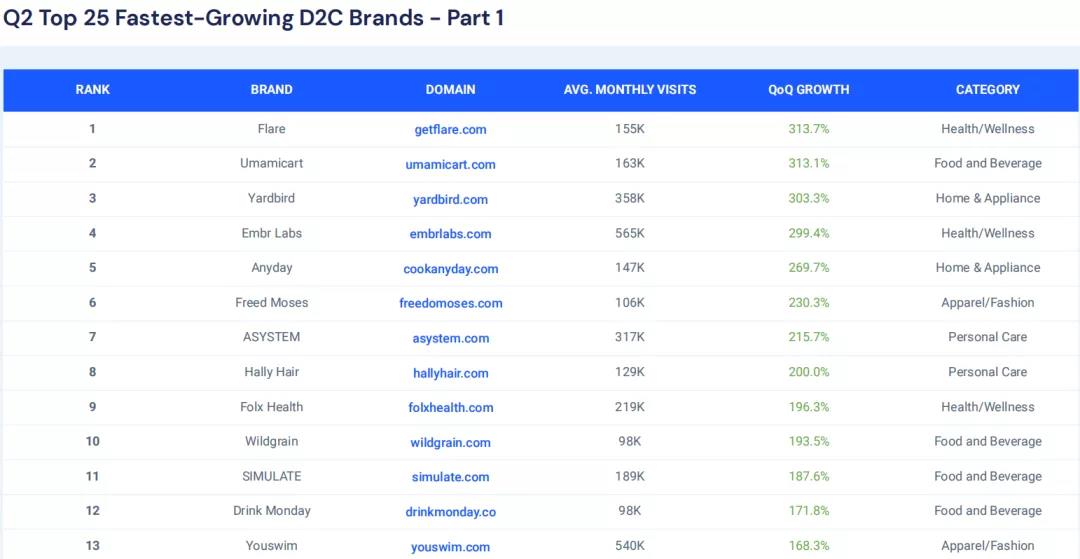The image size is (1080, 559).
Task: Open the drinkmonday.co link
Action: pyautogui.click(x=450, y=512)
